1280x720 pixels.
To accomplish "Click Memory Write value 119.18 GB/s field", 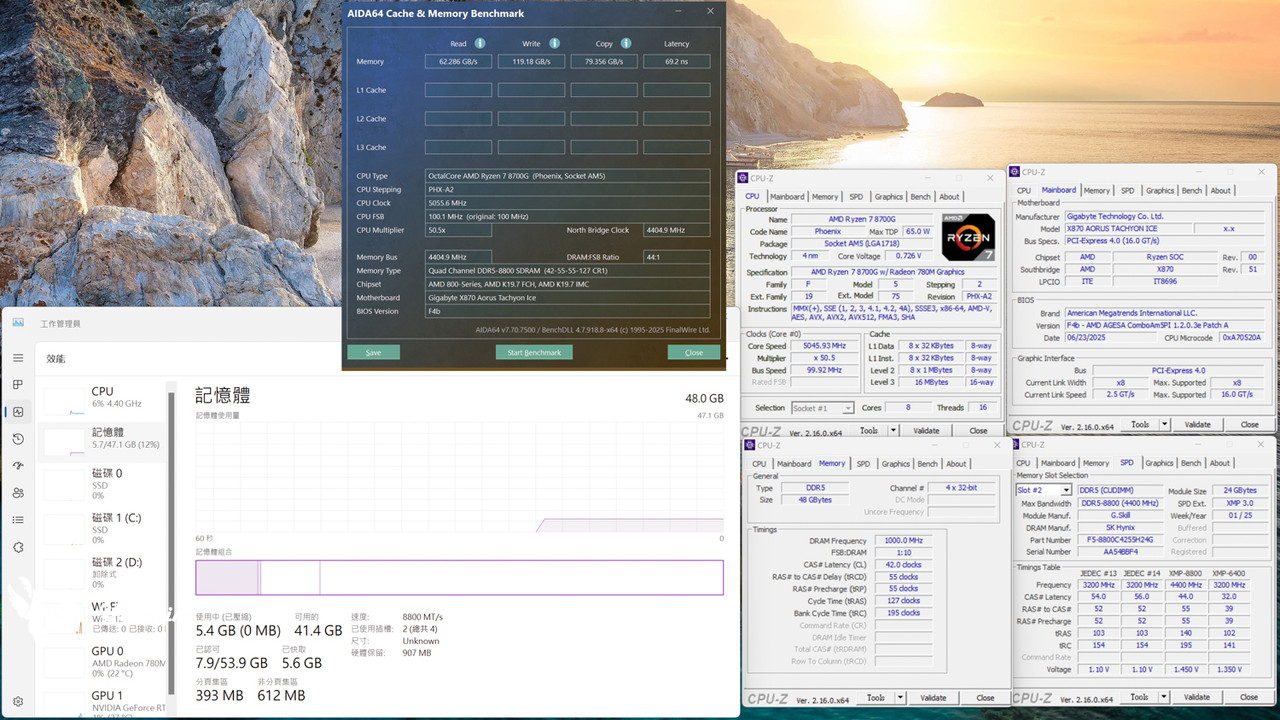I will [x=531, y=61].
